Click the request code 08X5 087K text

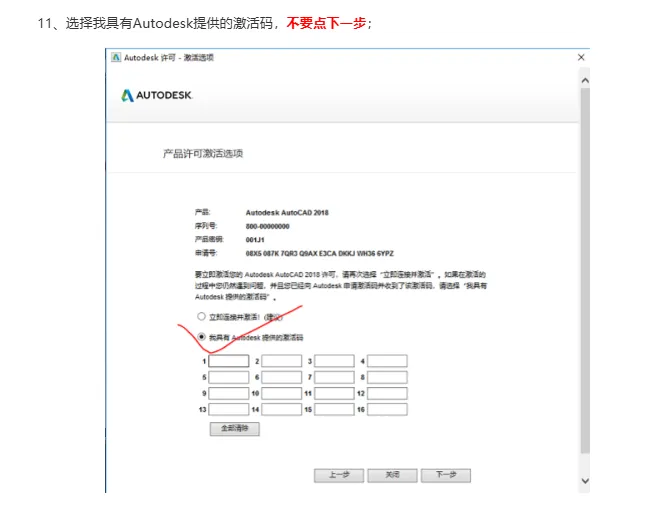[320, 253]
